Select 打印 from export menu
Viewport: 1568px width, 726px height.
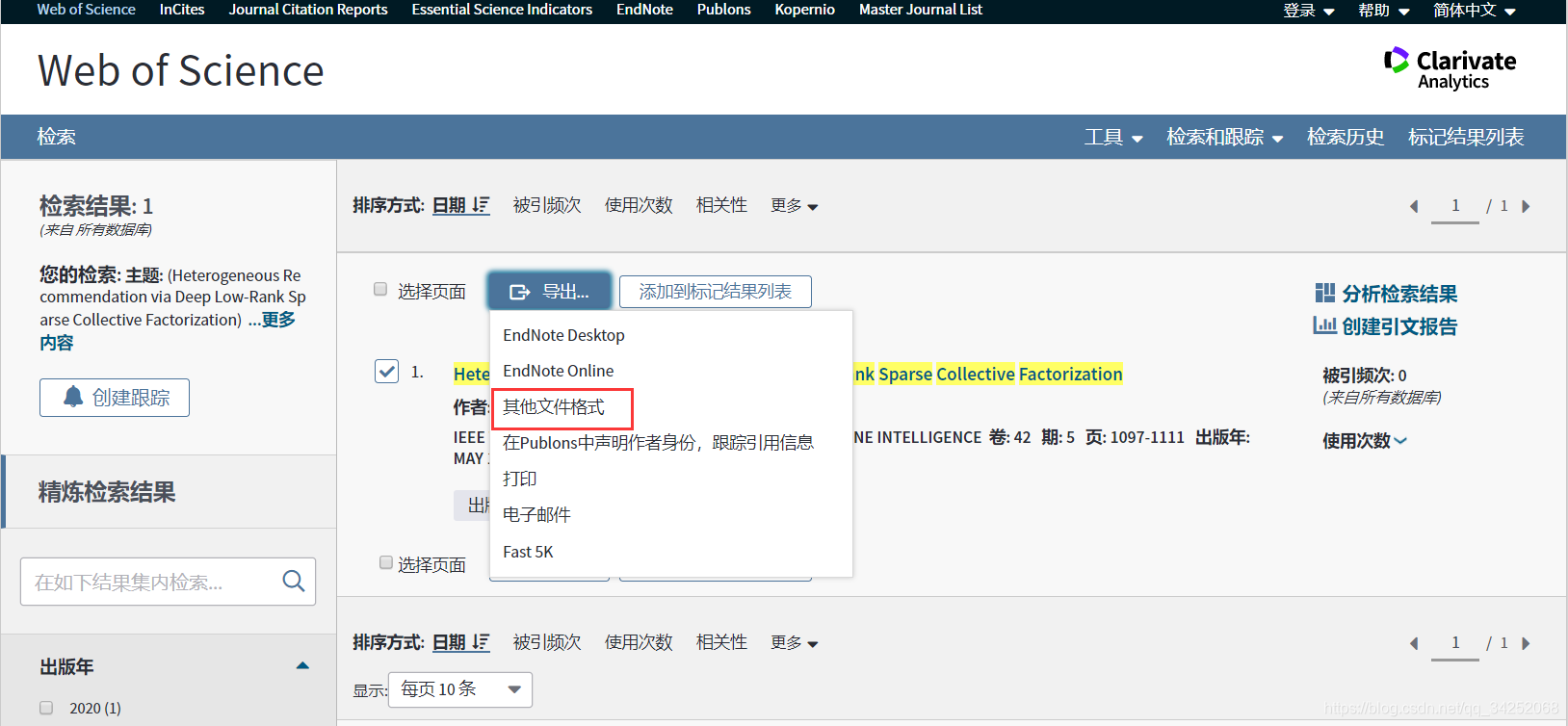[520, 479]
